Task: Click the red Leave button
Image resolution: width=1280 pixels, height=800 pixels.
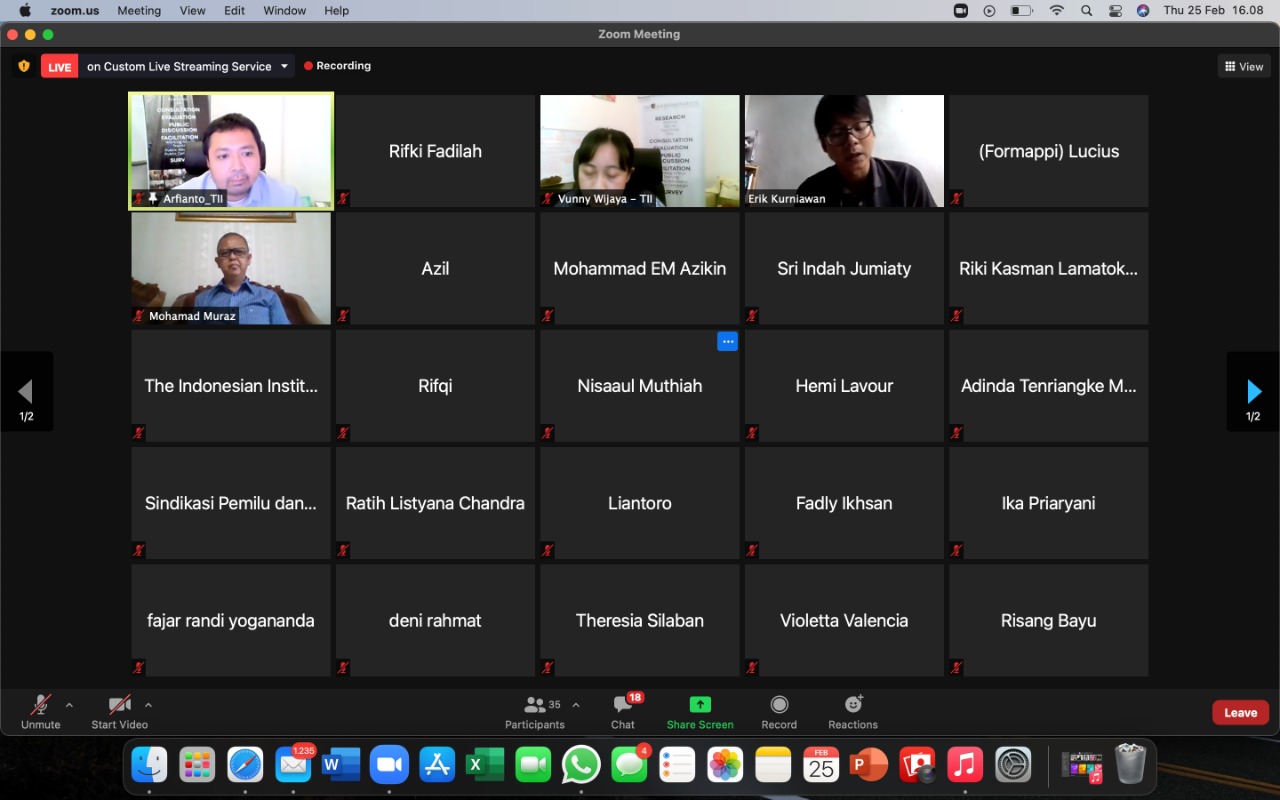Action: point(1240,712)
